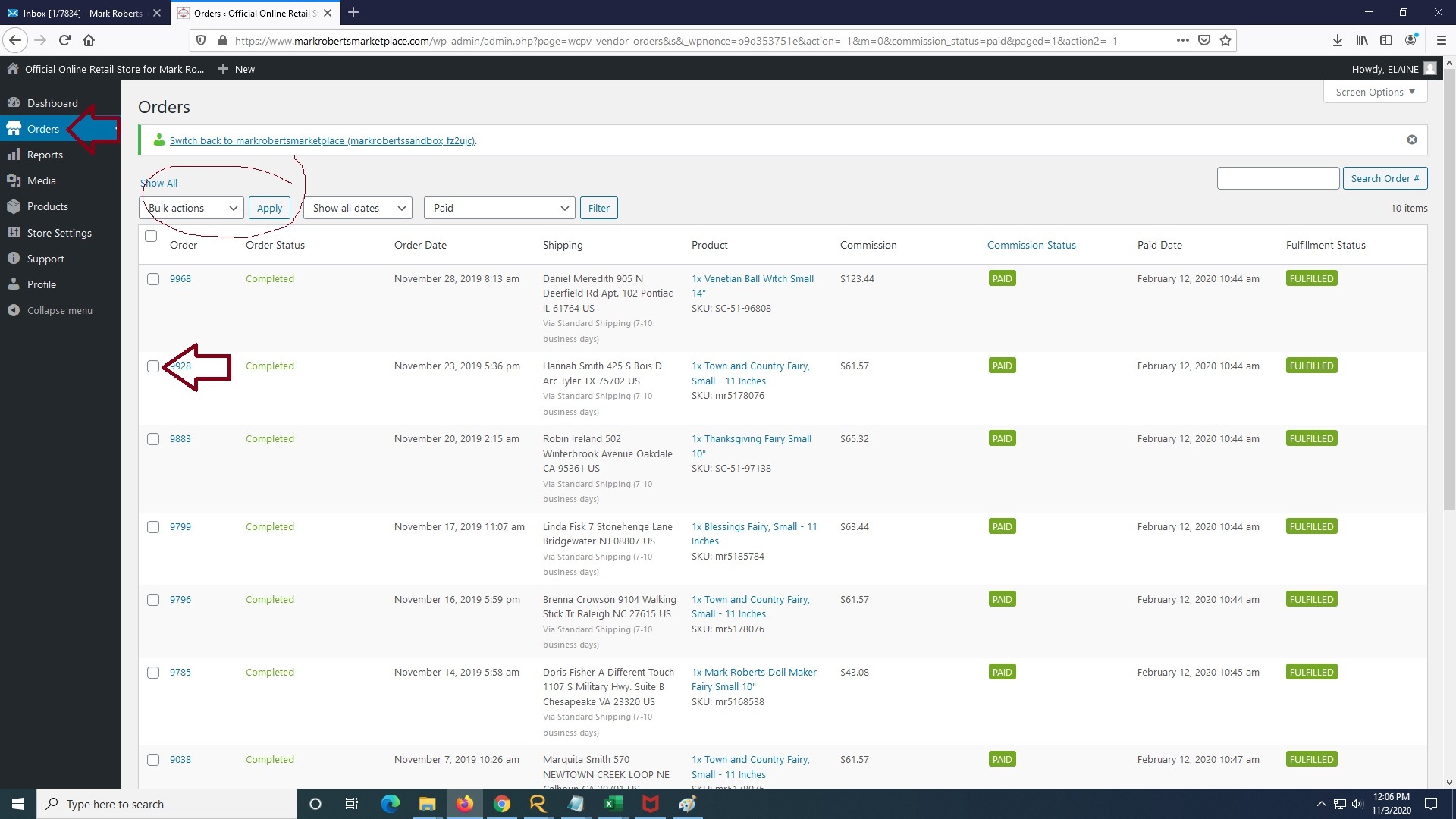Open the Firefox library icon
Screen dimensions: 1456x819
pyautogui.click(x=1363, y=40)
